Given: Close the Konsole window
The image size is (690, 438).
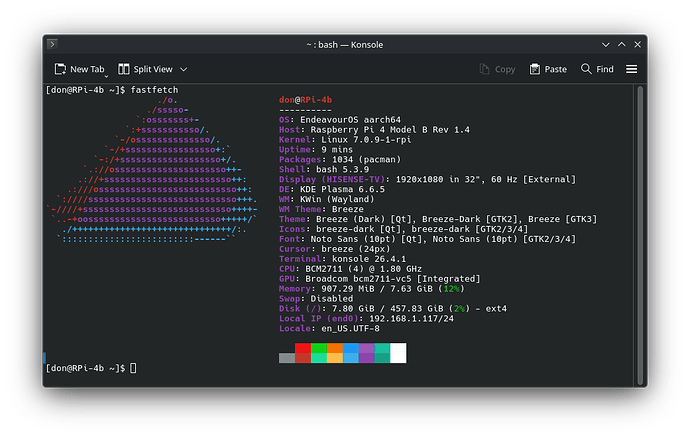Looking at the screenshot, I should click(638, 44).
